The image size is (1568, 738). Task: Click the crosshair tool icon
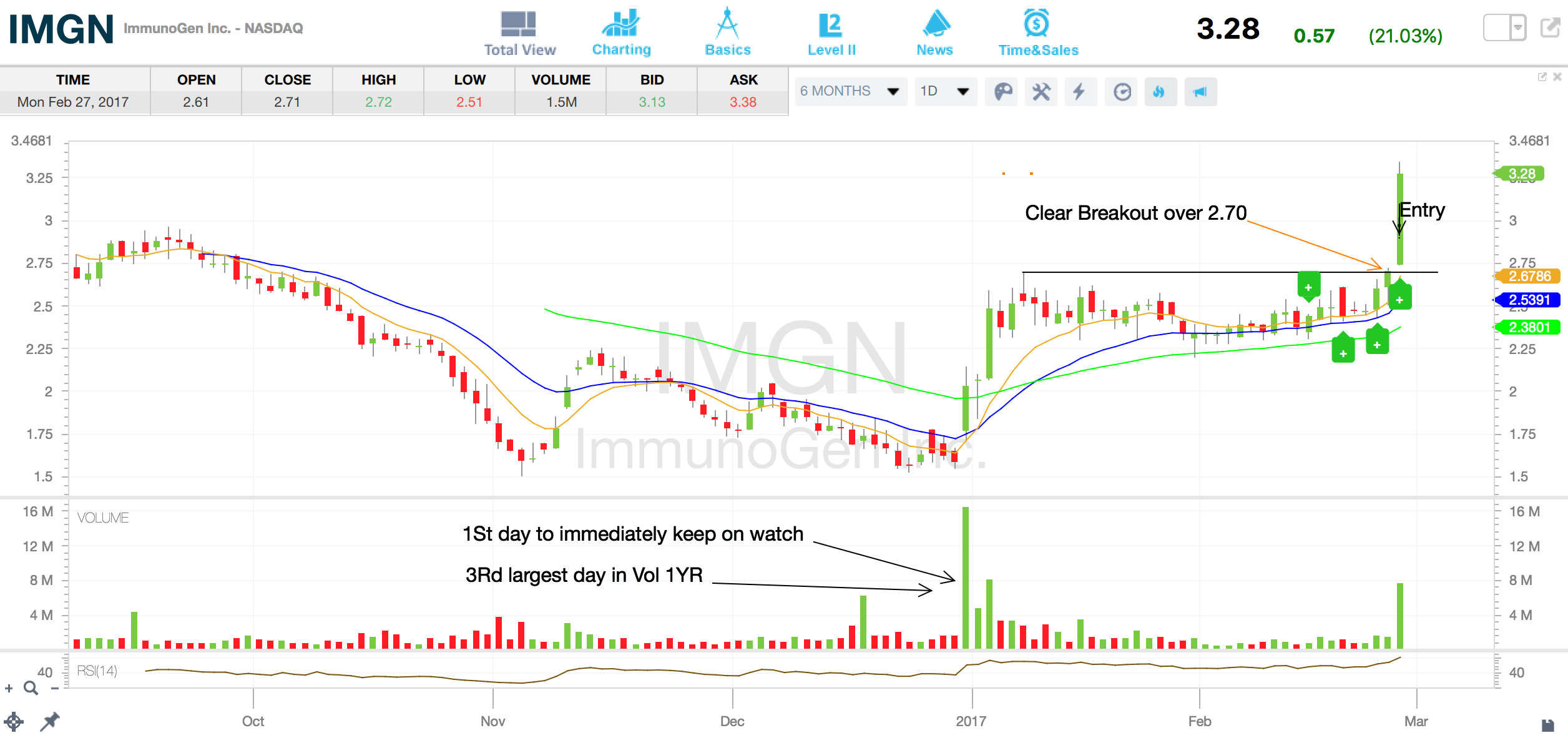pos(14,722)
